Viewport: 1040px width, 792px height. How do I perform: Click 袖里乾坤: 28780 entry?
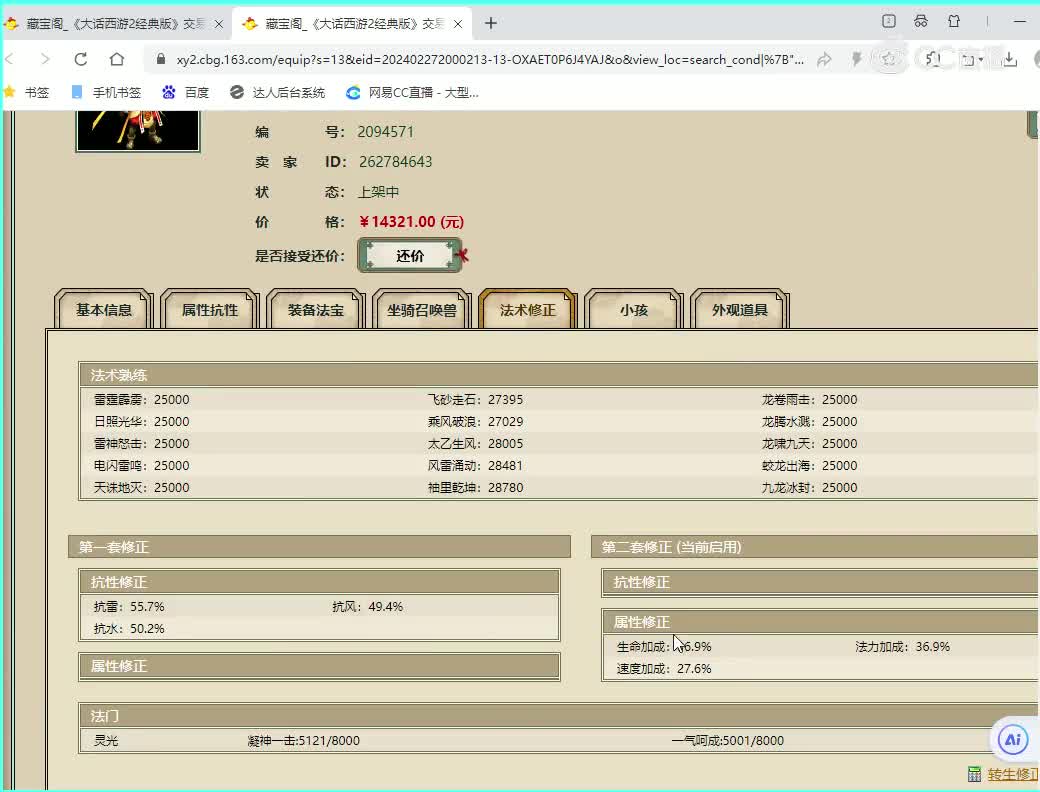(476, 487)
